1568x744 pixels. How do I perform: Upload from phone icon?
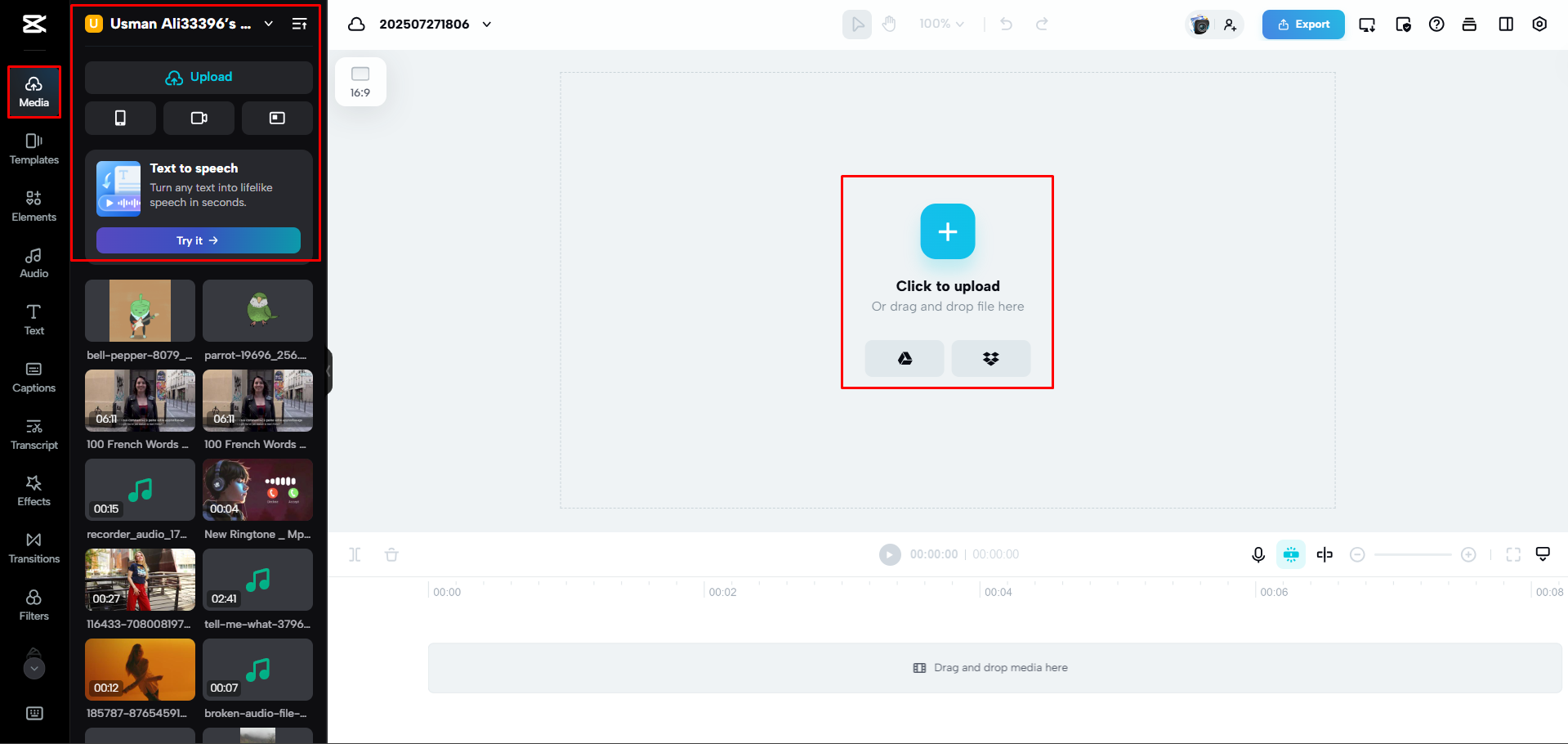click(120, 118)
